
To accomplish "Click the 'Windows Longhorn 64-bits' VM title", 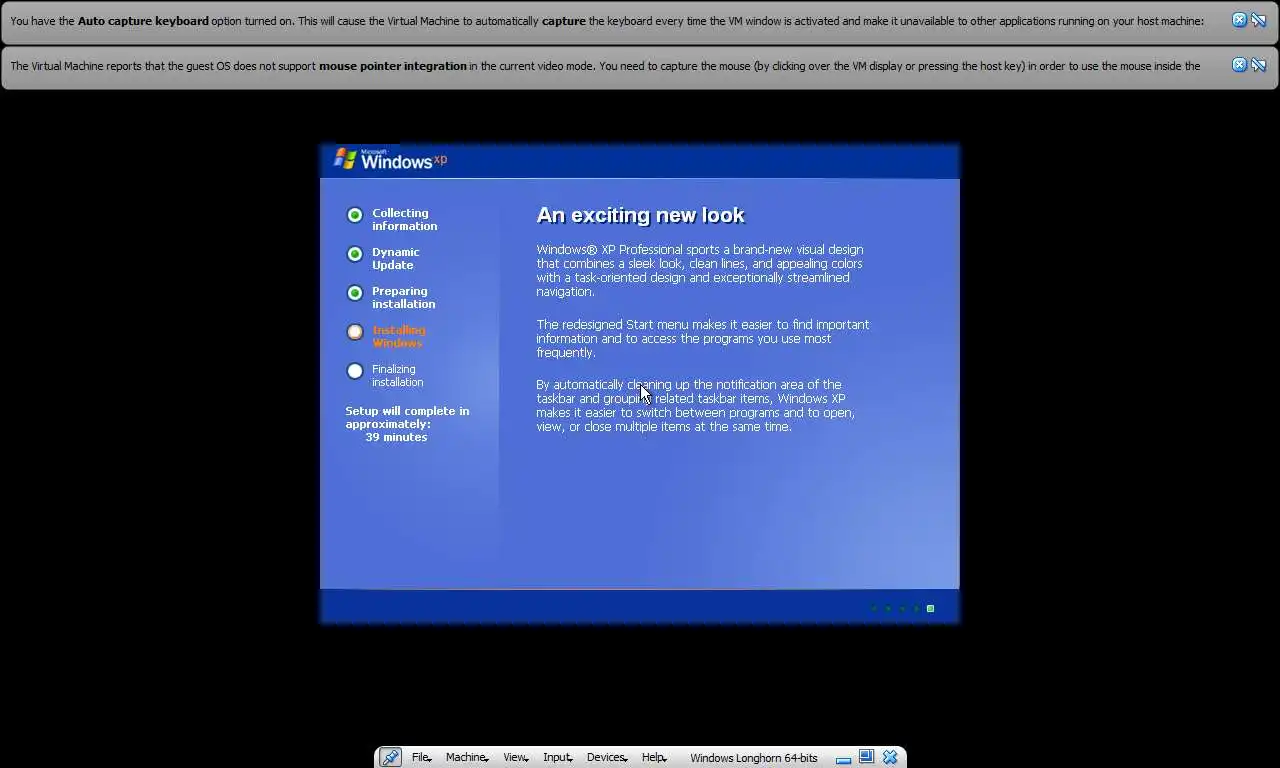I will point(753,758).
